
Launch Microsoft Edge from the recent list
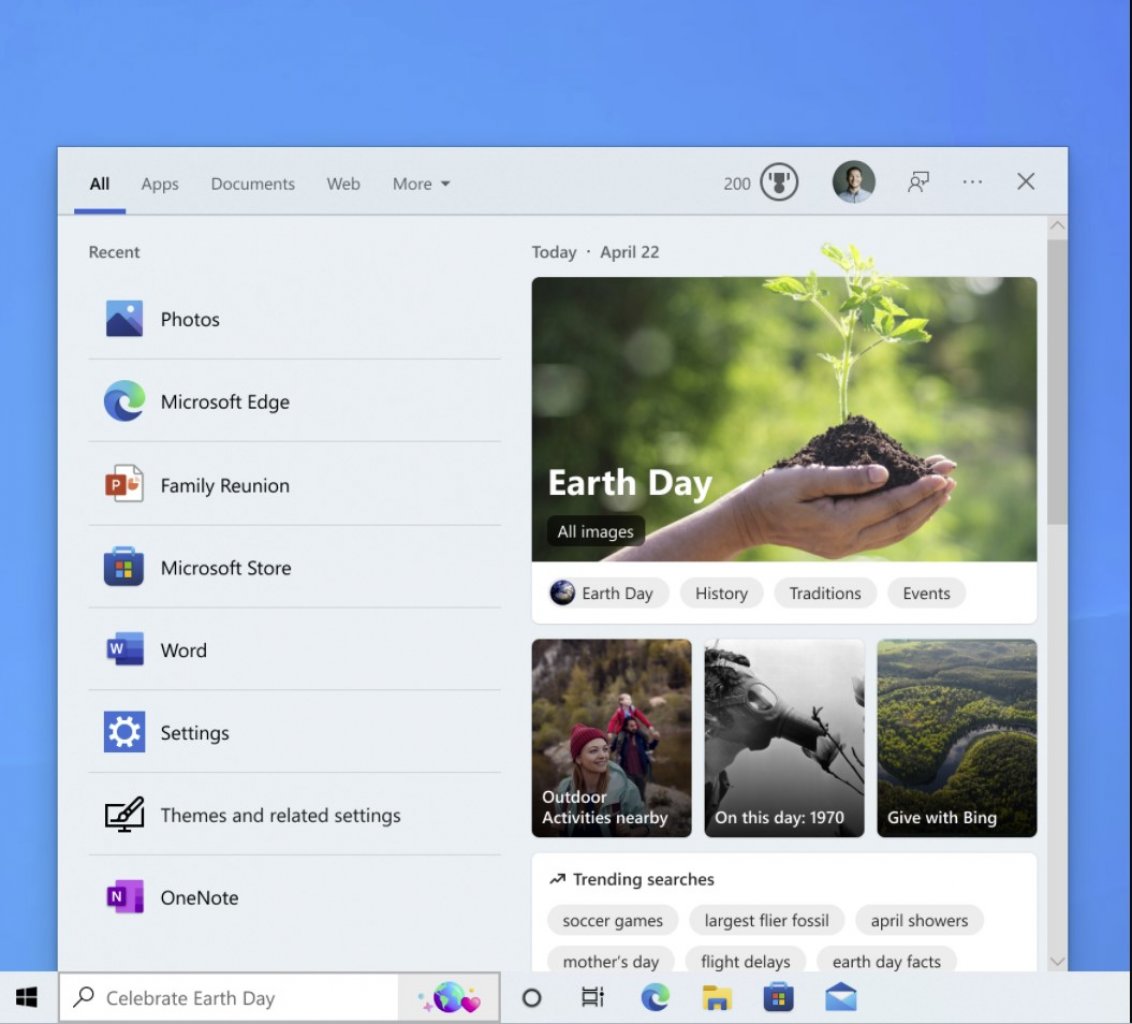tap(295, 401)
